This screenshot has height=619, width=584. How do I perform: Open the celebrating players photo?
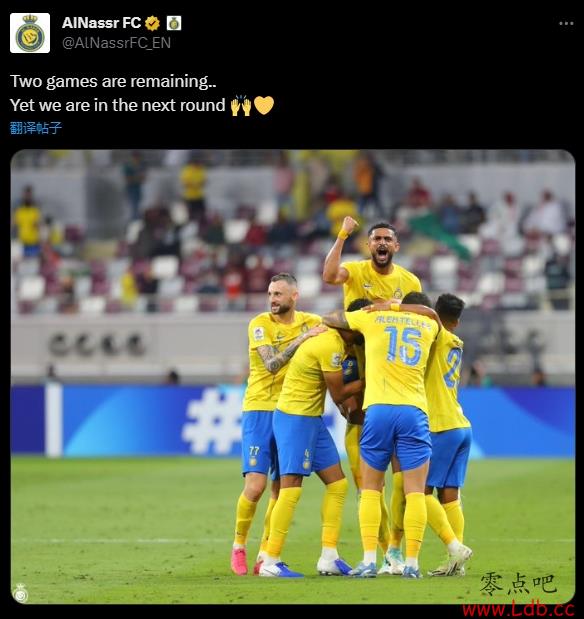coord(293,377)
